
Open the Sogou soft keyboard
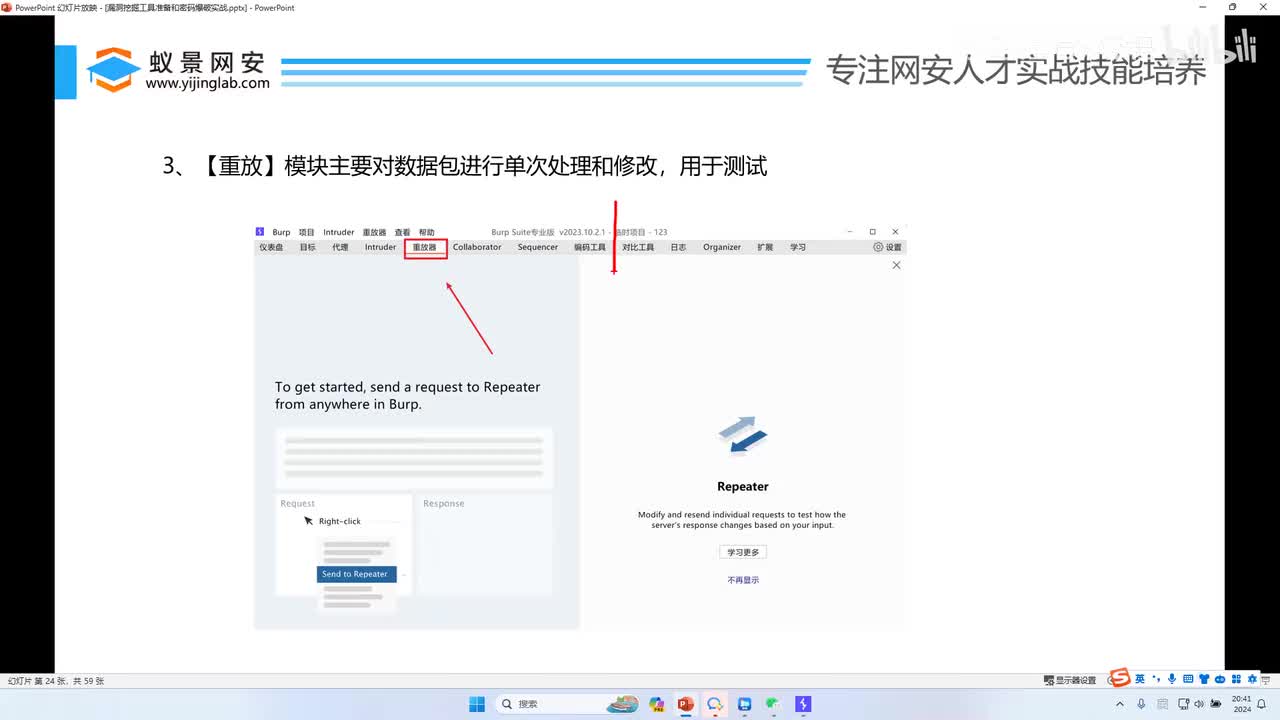1187,679
